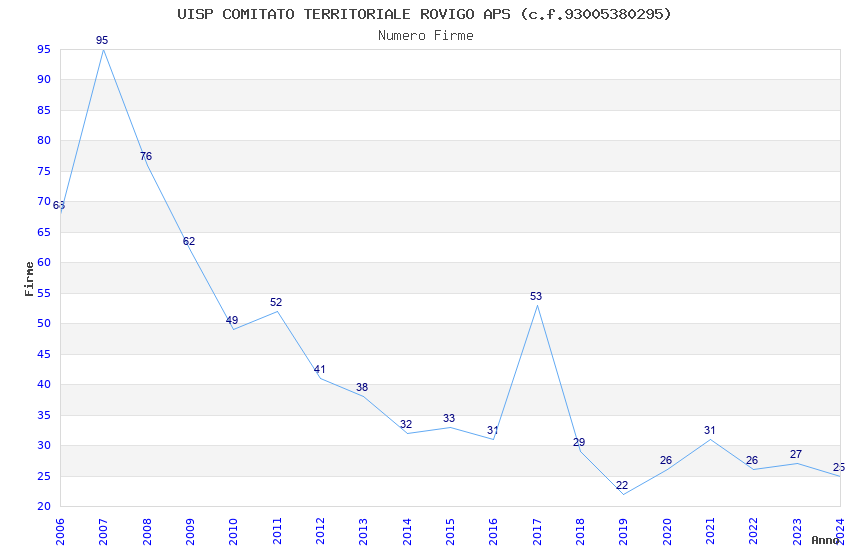This screenshot has width=850, height=550.
Task: Select the 95 data label above the 2007 peak
Action: [x=102, y=40]
